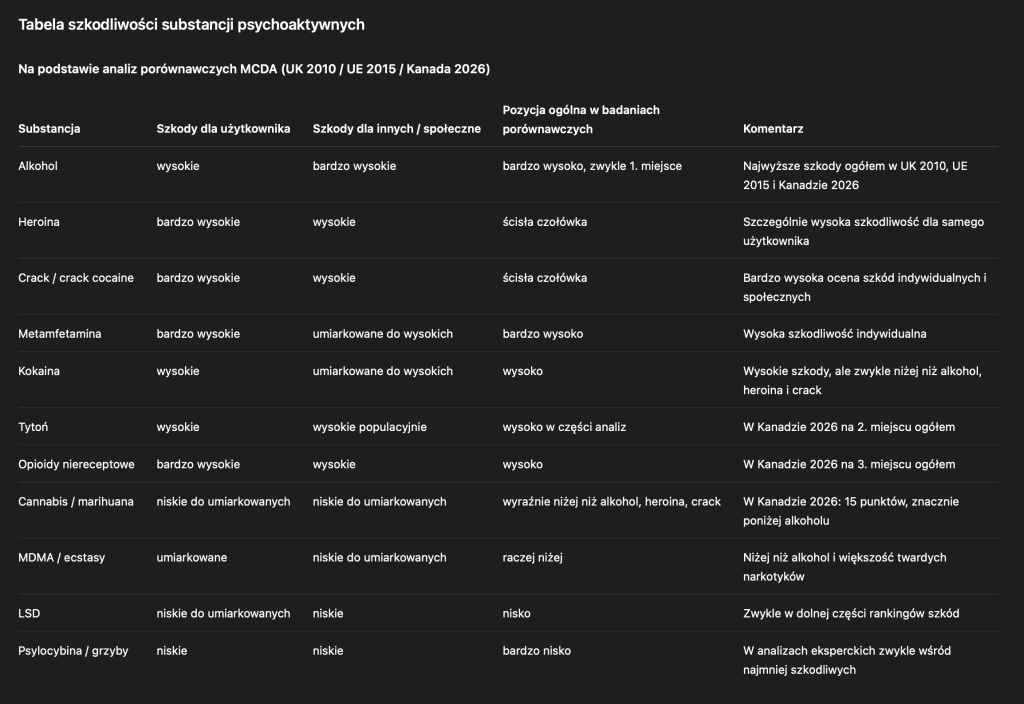This screenshot has height=704, width=1024.
Task: Click the 'Szkody dla użytkownika' column header
Action: click(x=223, y=129)
